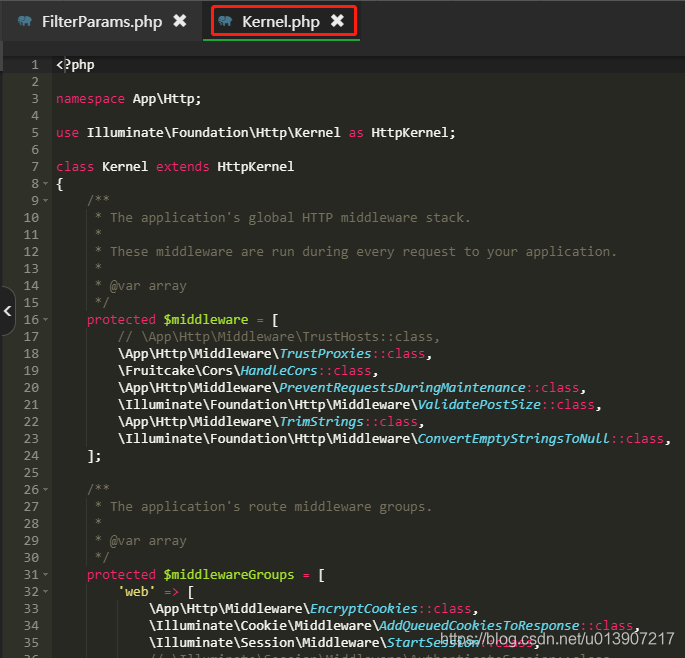
Task: Click 'ValidatePostSize' on line 21
Action: point(479,405)
